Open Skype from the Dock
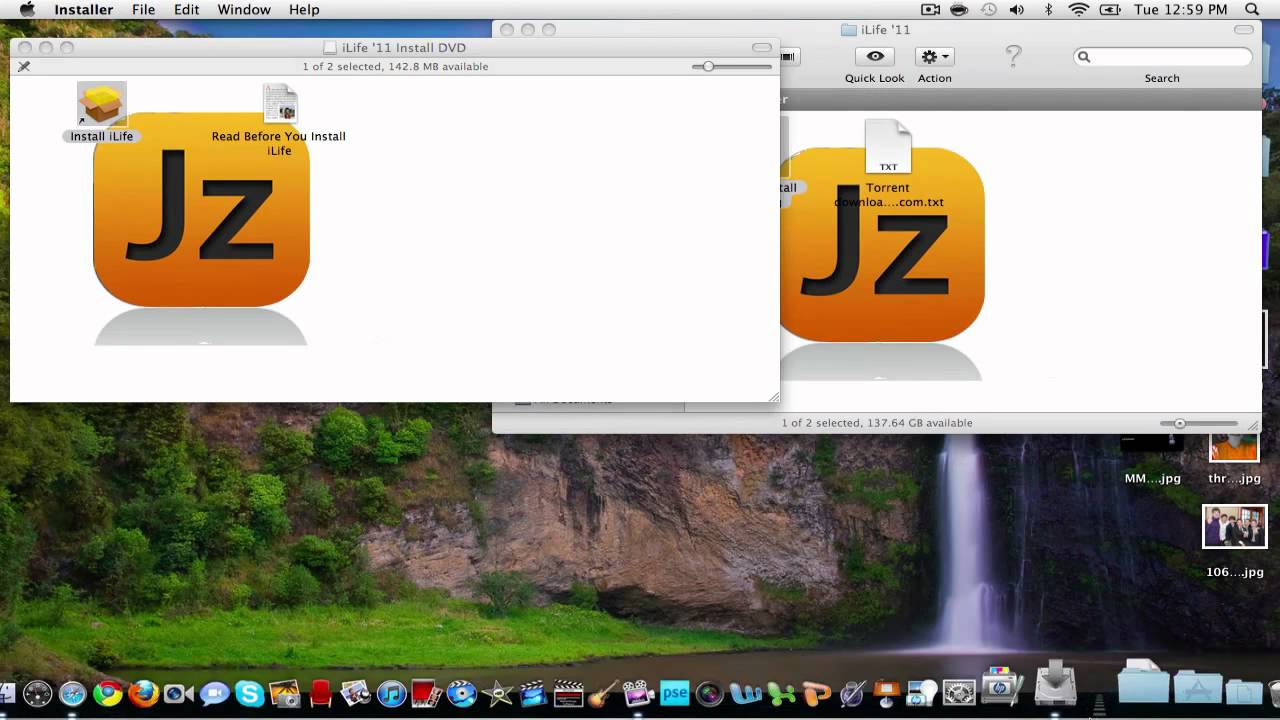The width and height of the screenshot is (1280, 720). [249, 694]
